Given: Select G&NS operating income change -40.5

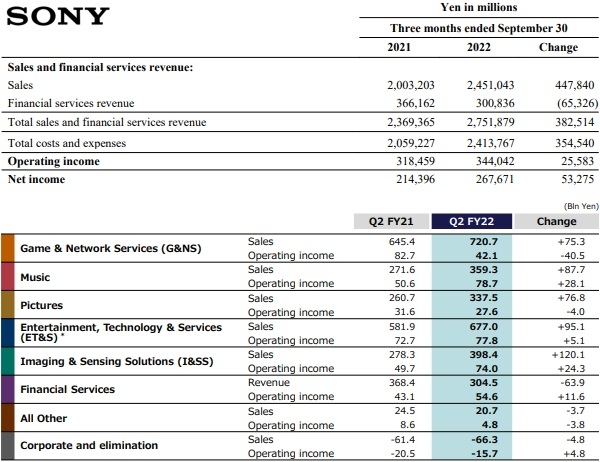Looking at the screenshot, I should coord(573,255).
